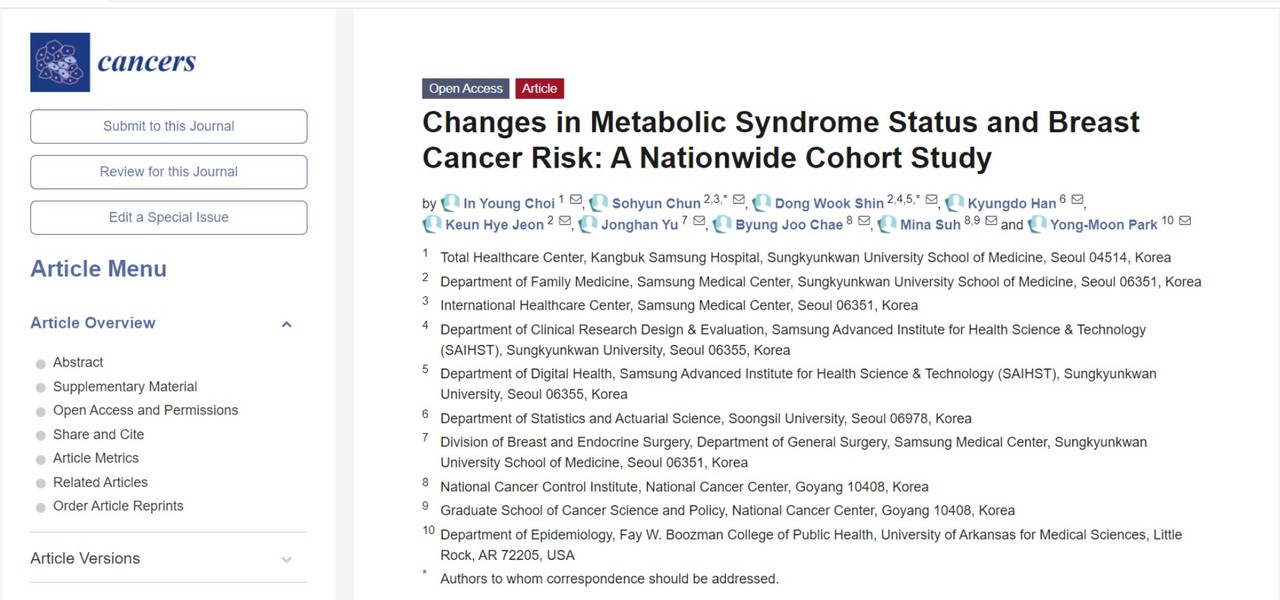
Task: Click email envelope icon next to Jonghan Yu
Action: 699,222
